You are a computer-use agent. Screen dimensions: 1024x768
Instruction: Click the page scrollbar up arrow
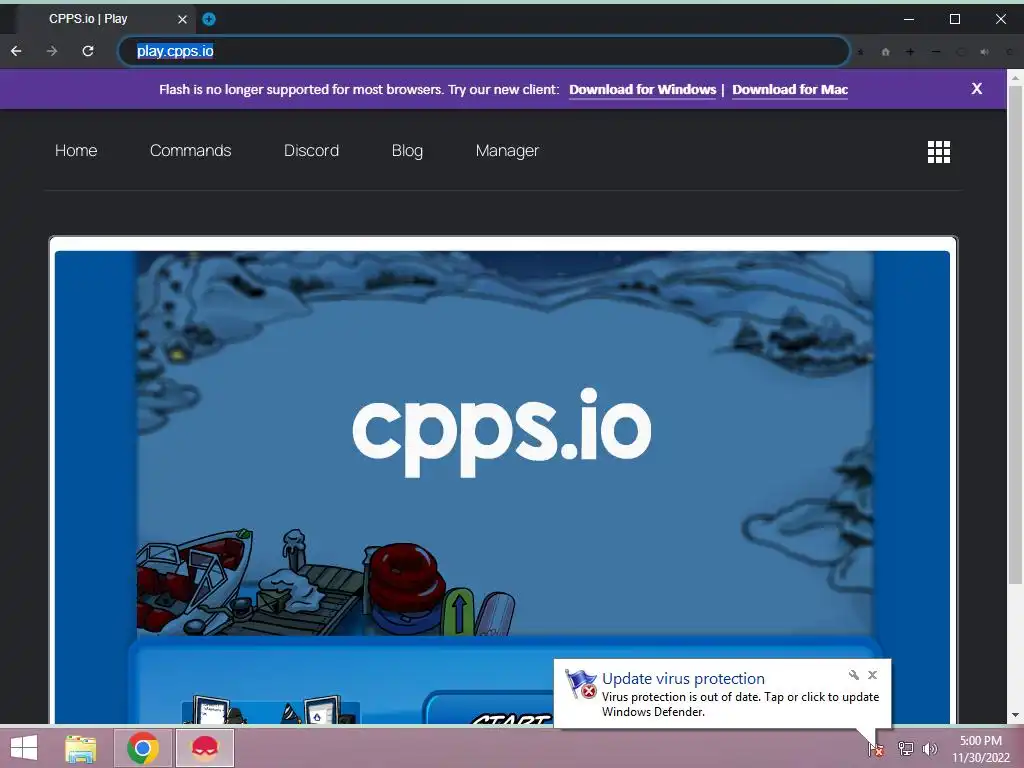(x=1016, y=78)
